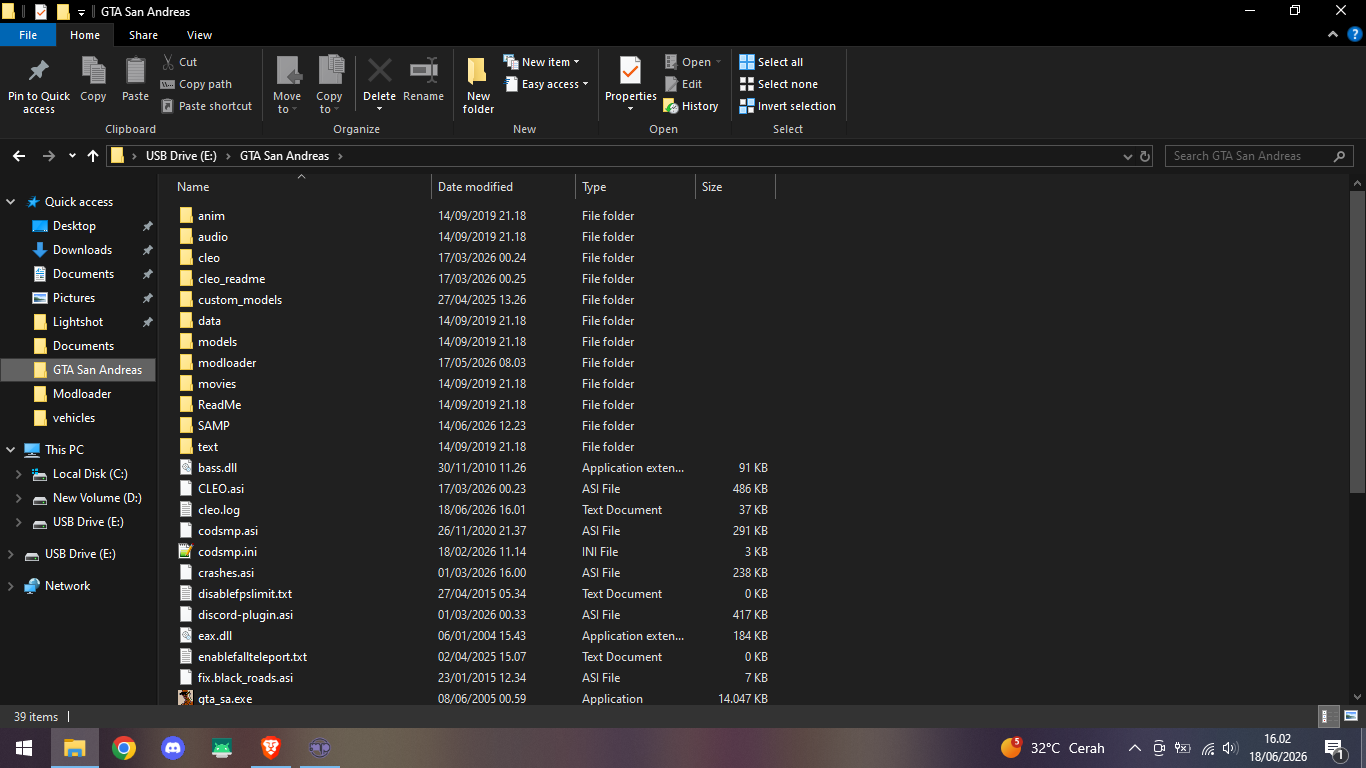Click the Paste ribbon icon
The width and height of the screenshot is (1366, 768).
tap(135, 71)
